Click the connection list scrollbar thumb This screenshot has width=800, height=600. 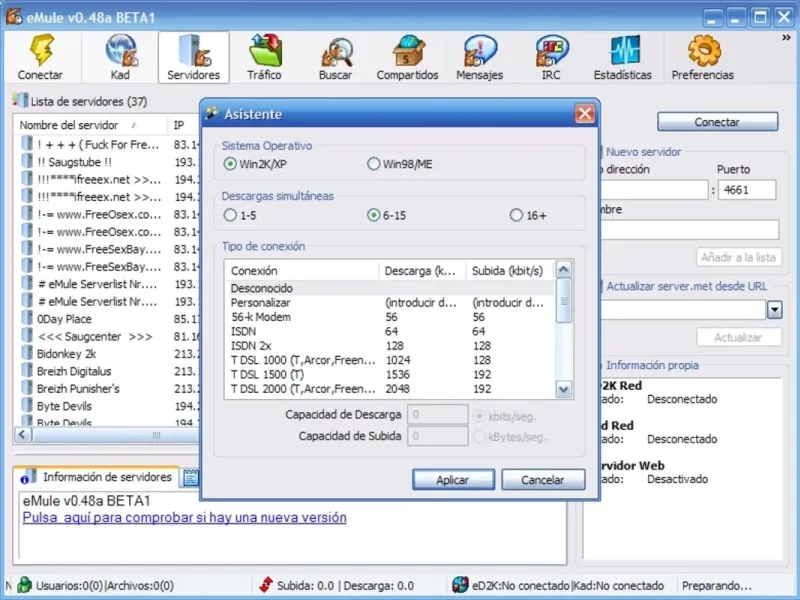pos(563,301)
